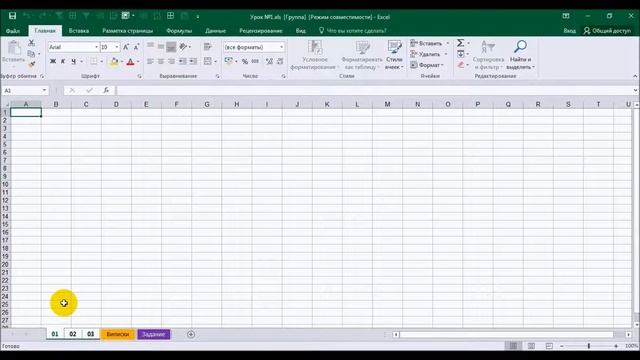Open the Файл menu tab
Viewport: 640px width, 360px height.
[x=13, y=31]
